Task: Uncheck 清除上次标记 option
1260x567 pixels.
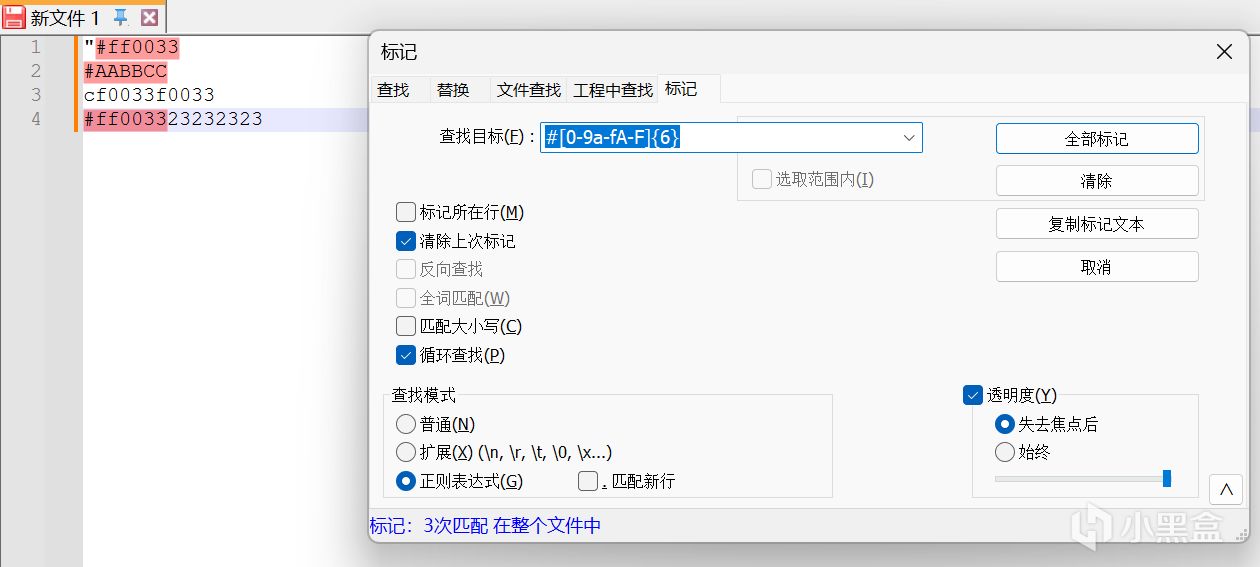Action: click(406, 241)
